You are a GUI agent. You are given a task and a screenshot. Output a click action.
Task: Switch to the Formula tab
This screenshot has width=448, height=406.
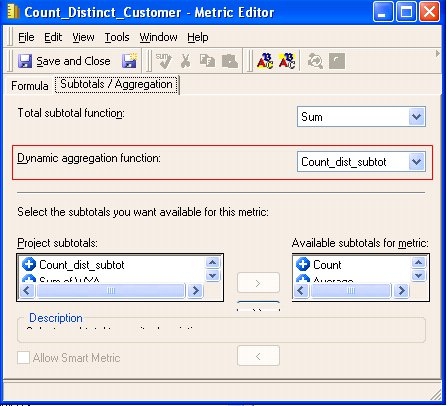click(30, 86)
